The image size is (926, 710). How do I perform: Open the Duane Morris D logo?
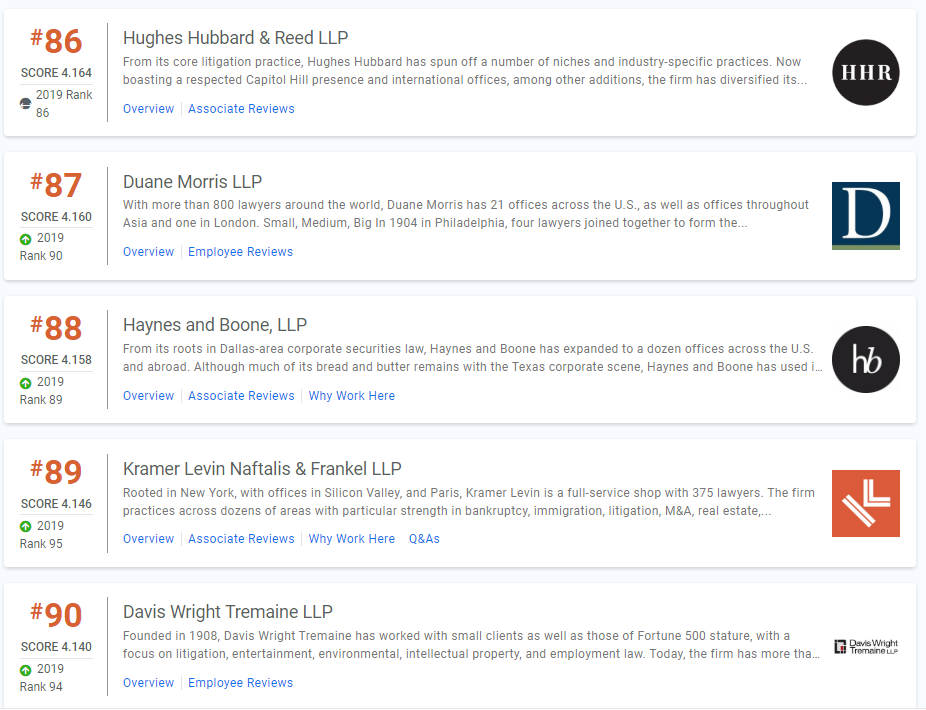coord(866,216)
